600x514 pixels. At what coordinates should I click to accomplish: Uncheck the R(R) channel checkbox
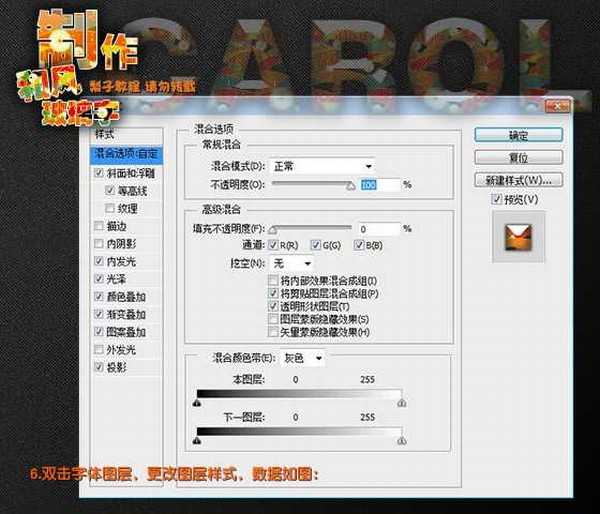[273, 245]
